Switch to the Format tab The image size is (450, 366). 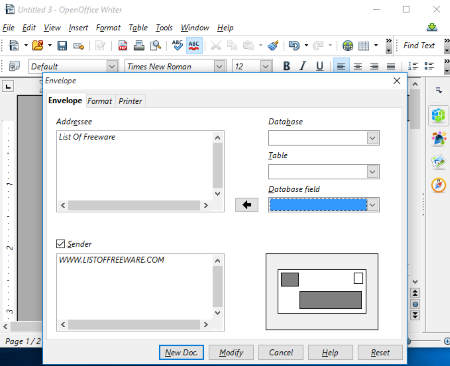pos(99,101)
